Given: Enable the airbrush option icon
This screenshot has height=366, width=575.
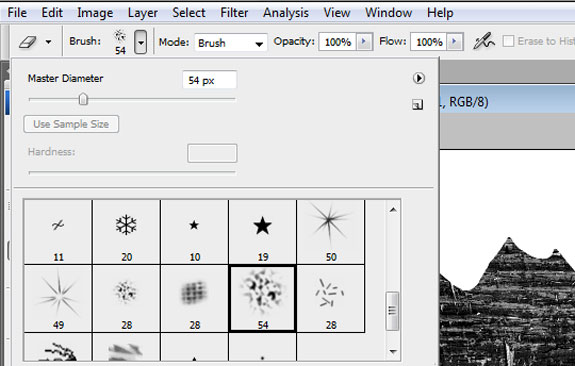Looking at the screenshot, I should (x=484, y=41).
